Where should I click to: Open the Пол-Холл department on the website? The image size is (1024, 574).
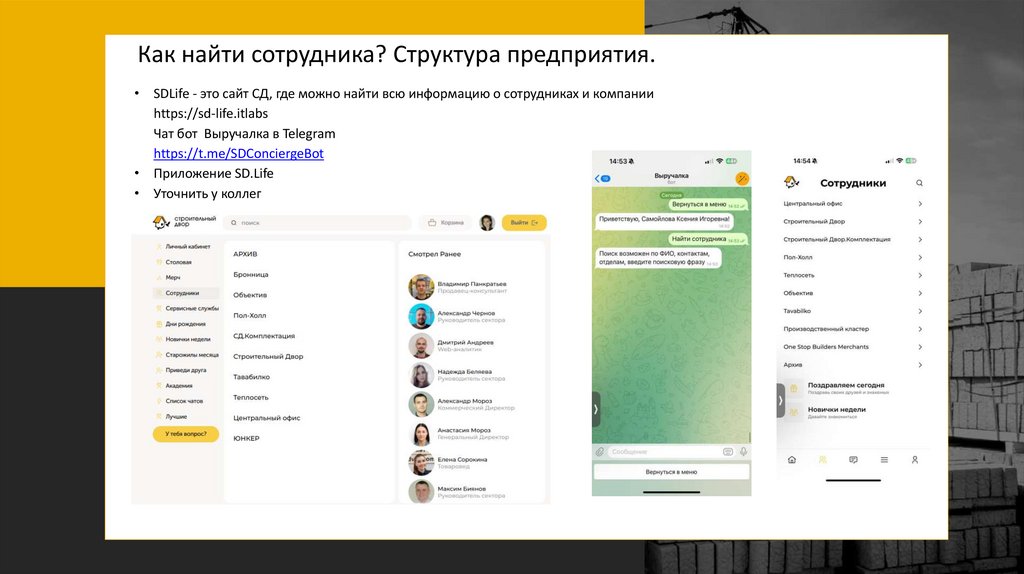pos(249,315)
